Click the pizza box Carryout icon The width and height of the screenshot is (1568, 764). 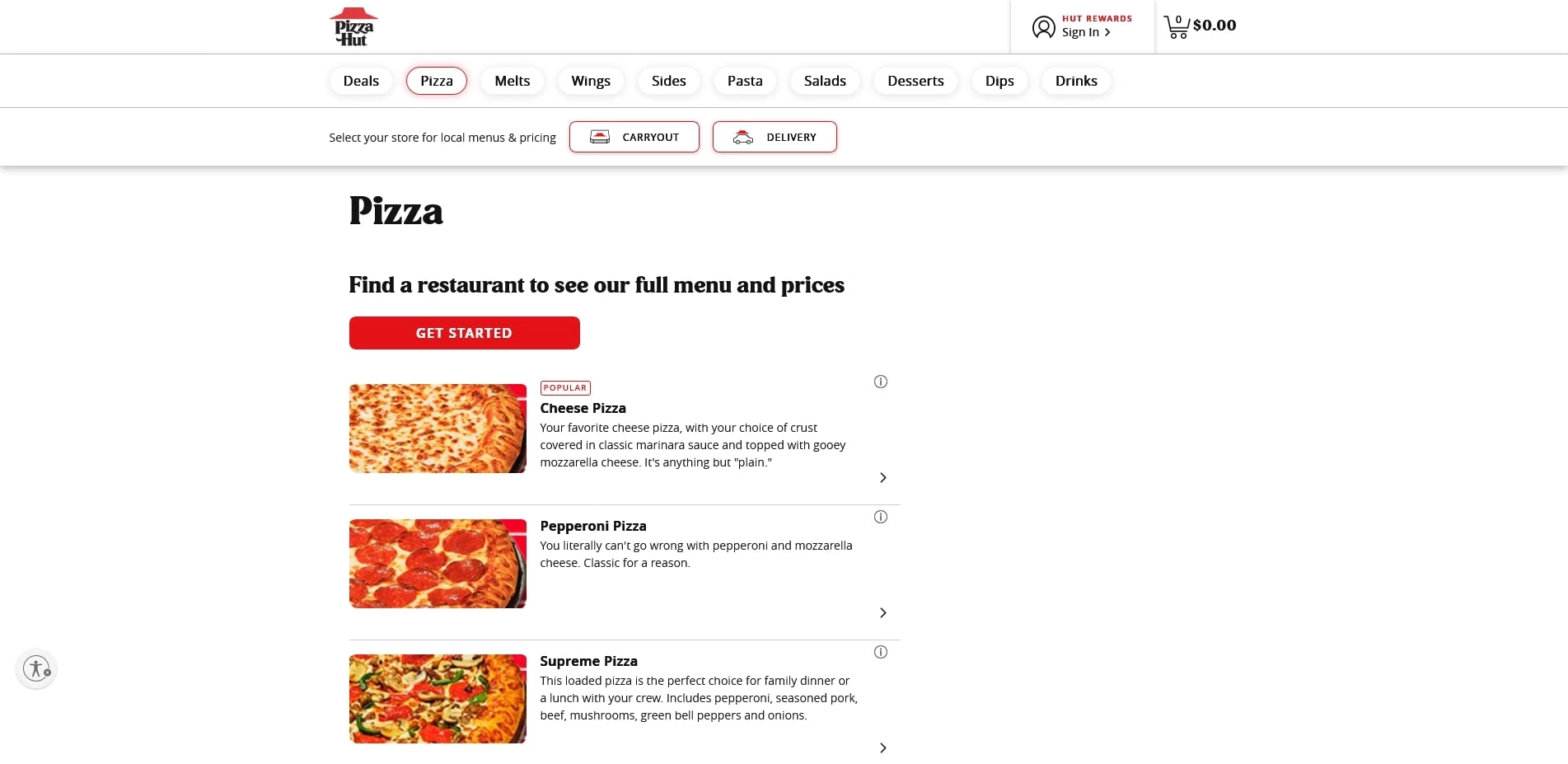click(601, 136)
